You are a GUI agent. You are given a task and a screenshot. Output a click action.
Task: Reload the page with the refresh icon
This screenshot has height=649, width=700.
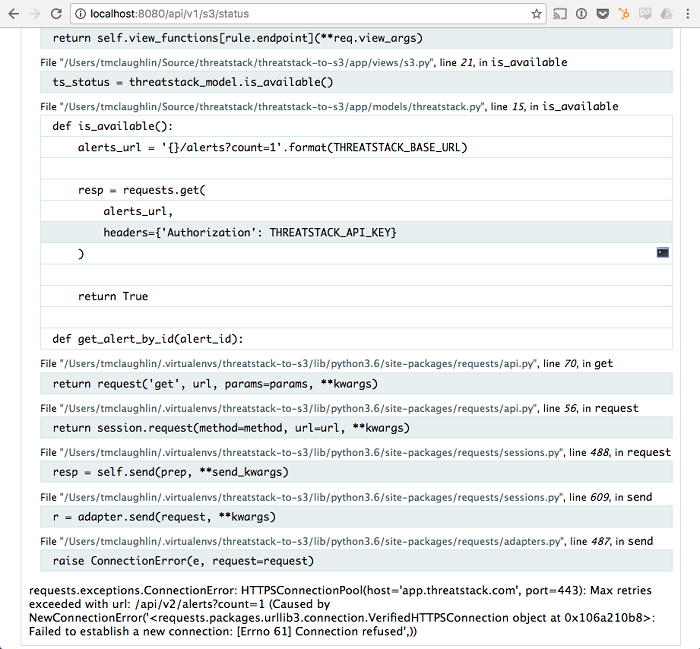56,14
